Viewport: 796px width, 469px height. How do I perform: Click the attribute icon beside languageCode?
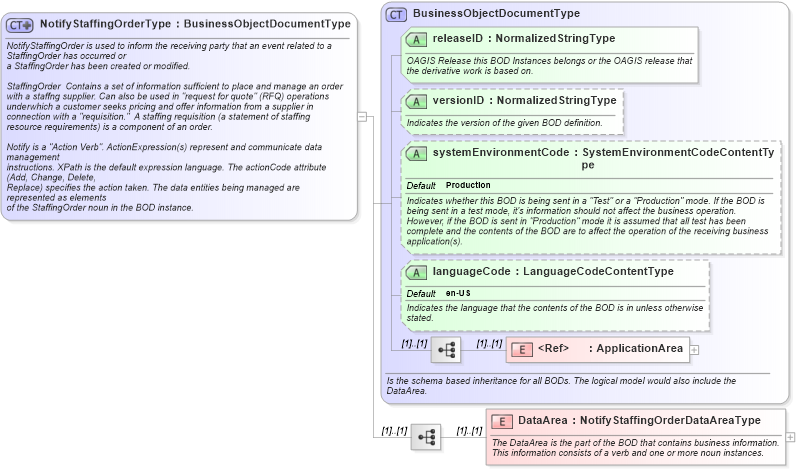click(x=416, y=273)
